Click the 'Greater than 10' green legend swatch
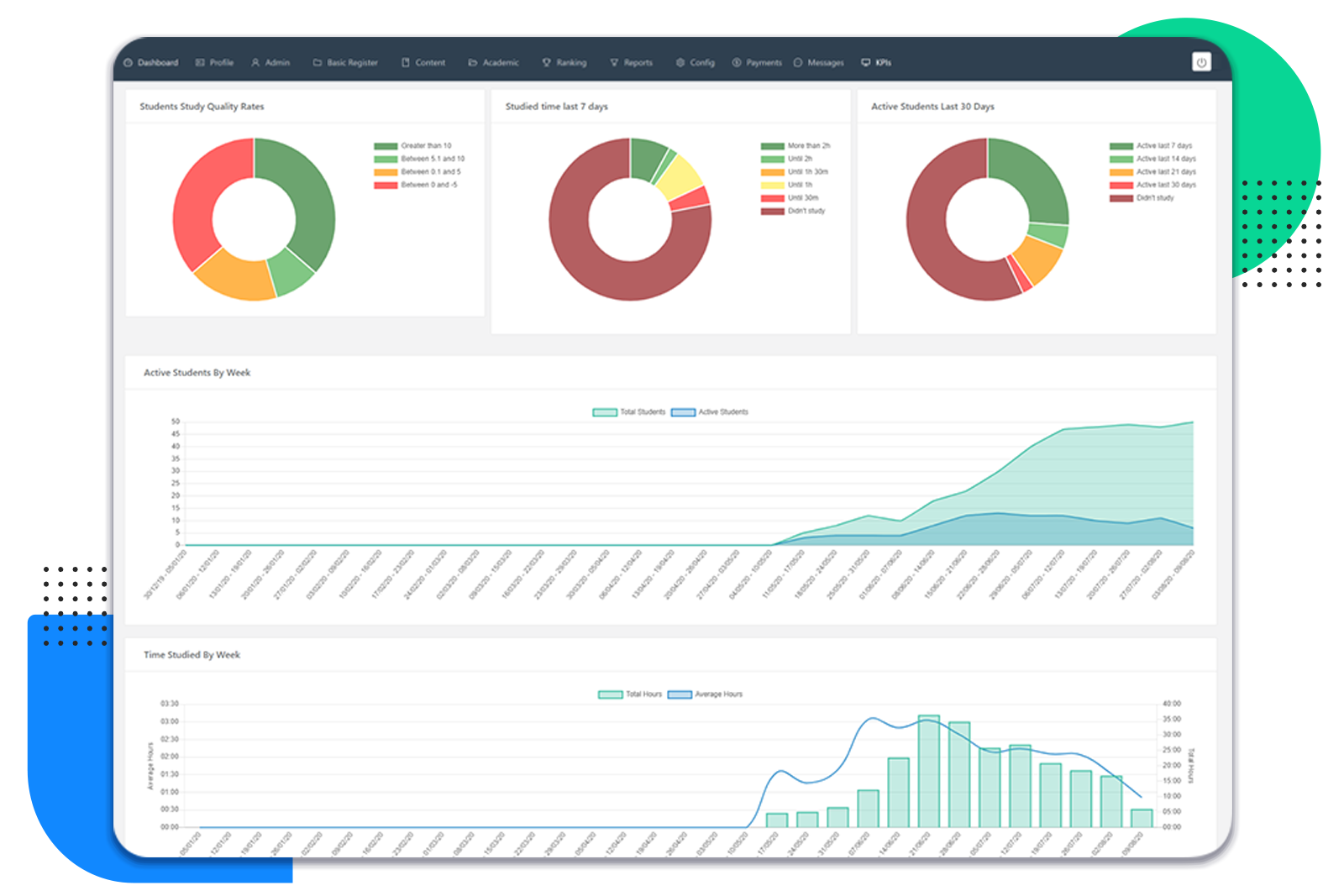 386,146
